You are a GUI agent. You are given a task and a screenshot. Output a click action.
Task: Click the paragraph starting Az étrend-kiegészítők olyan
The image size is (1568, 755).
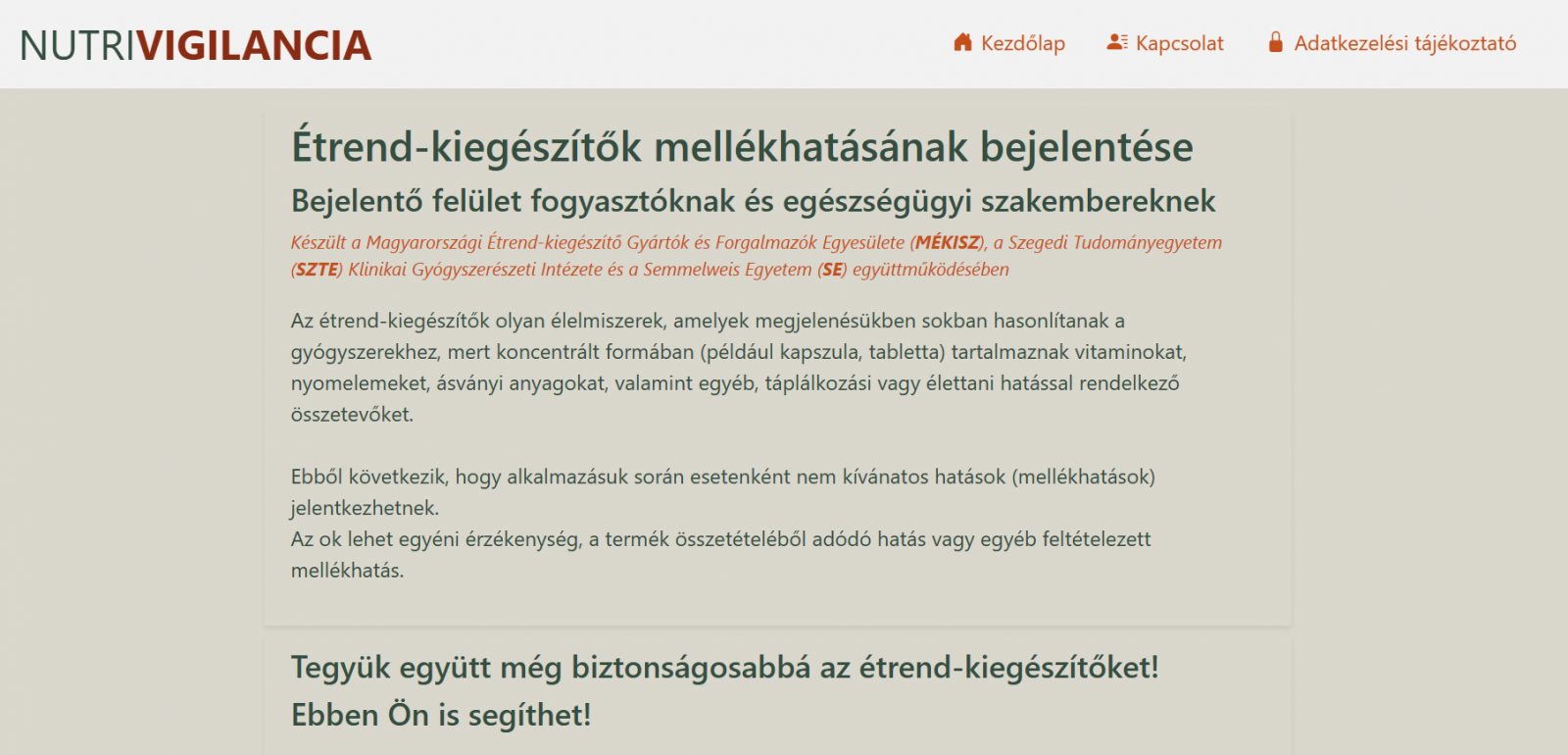click(x=735, y=352)
